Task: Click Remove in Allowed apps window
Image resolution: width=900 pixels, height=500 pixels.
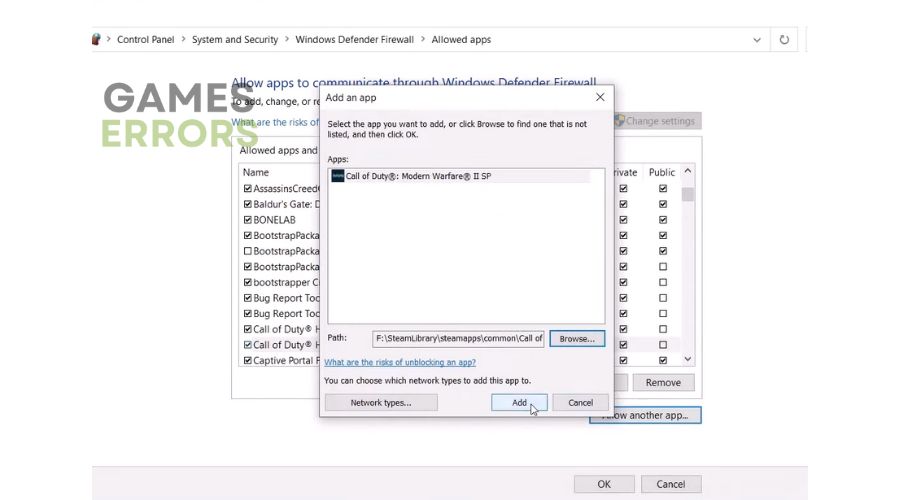Action: (x=663, y=382)
